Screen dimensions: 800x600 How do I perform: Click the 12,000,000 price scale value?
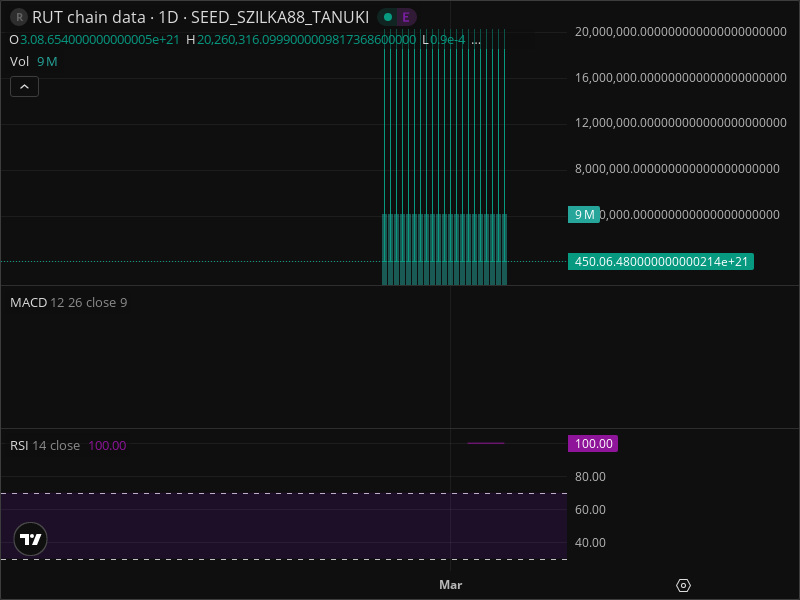[x=681, y=122]
